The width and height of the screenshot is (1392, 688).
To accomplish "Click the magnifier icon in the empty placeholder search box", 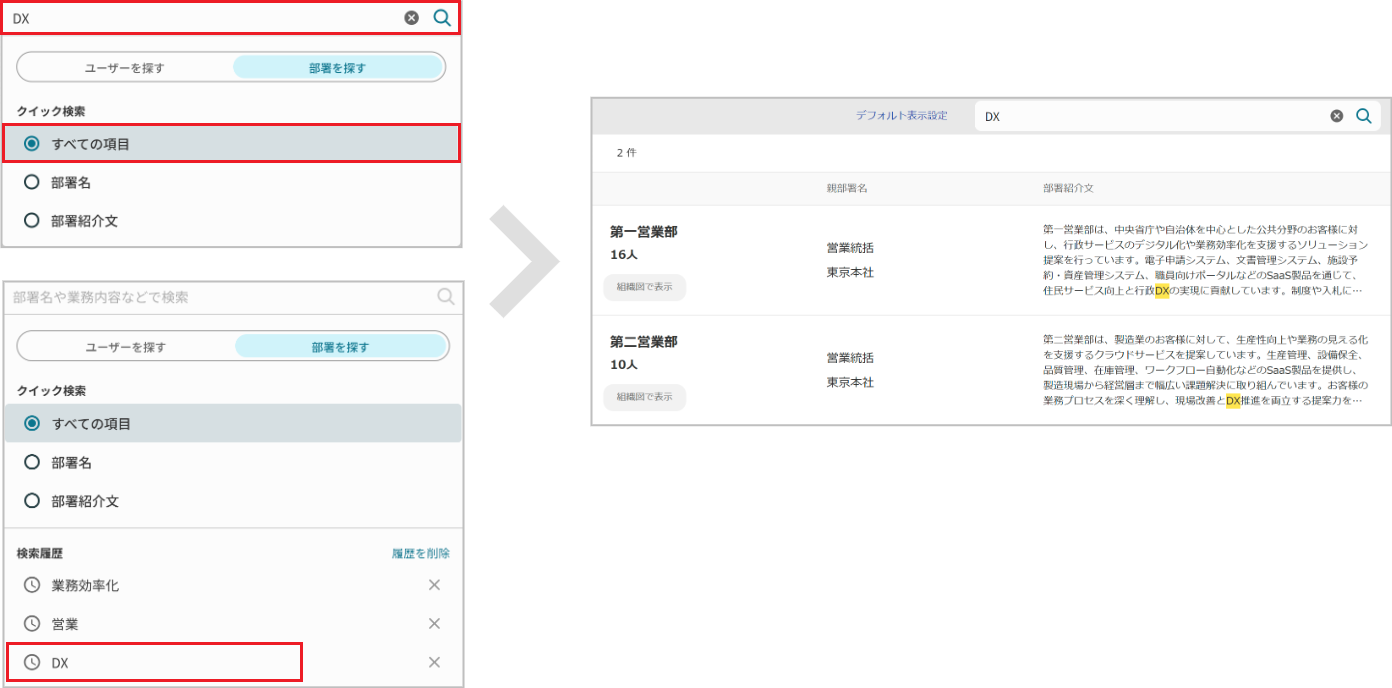I will click(446, 297).
